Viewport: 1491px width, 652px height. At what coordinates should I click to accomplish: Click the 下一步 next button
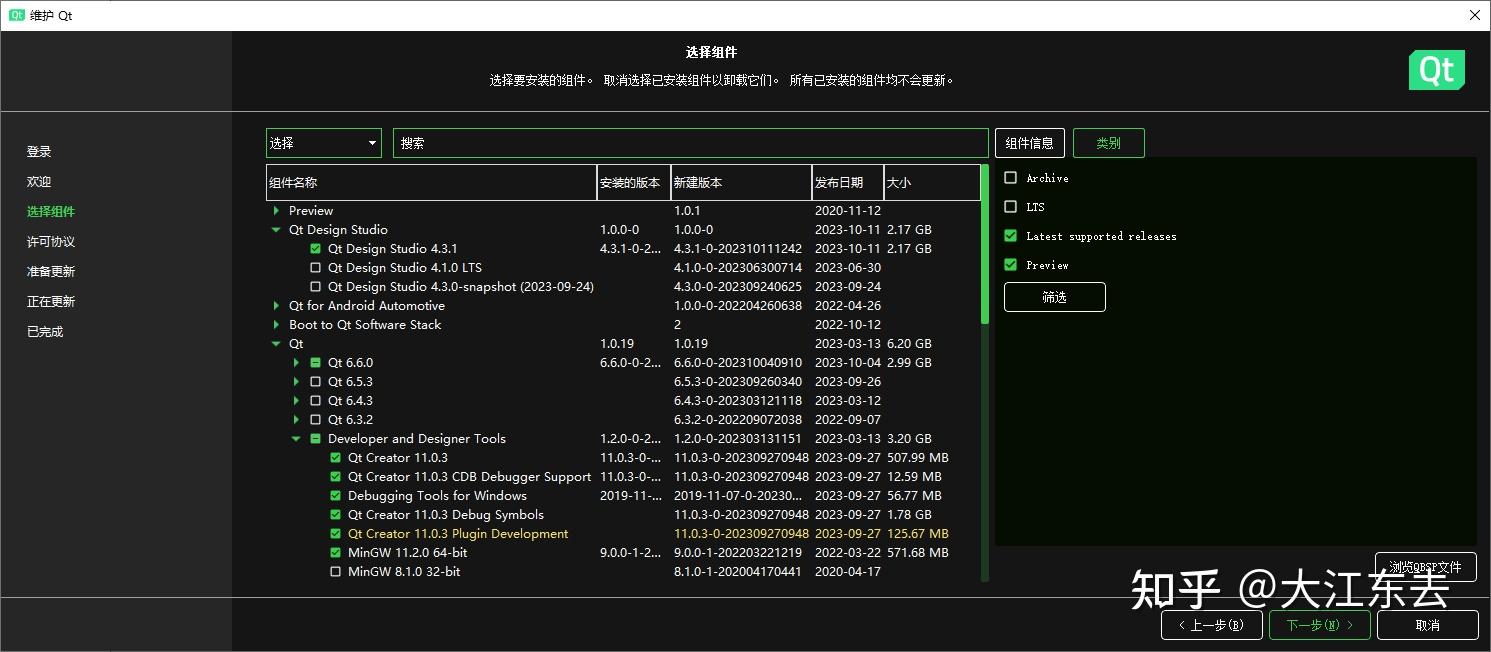tap(1319, 624)
